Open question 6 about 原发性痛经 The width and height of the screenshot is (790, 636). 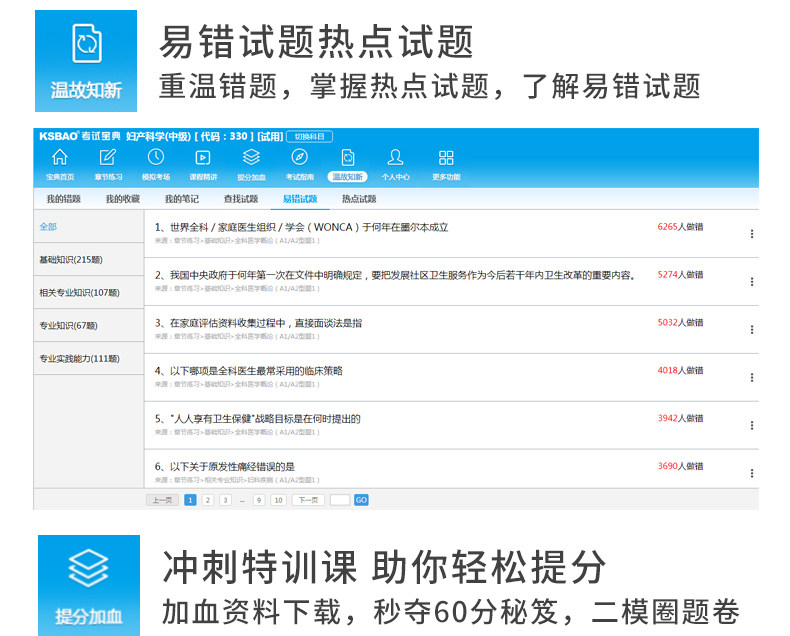coord(225,467)
